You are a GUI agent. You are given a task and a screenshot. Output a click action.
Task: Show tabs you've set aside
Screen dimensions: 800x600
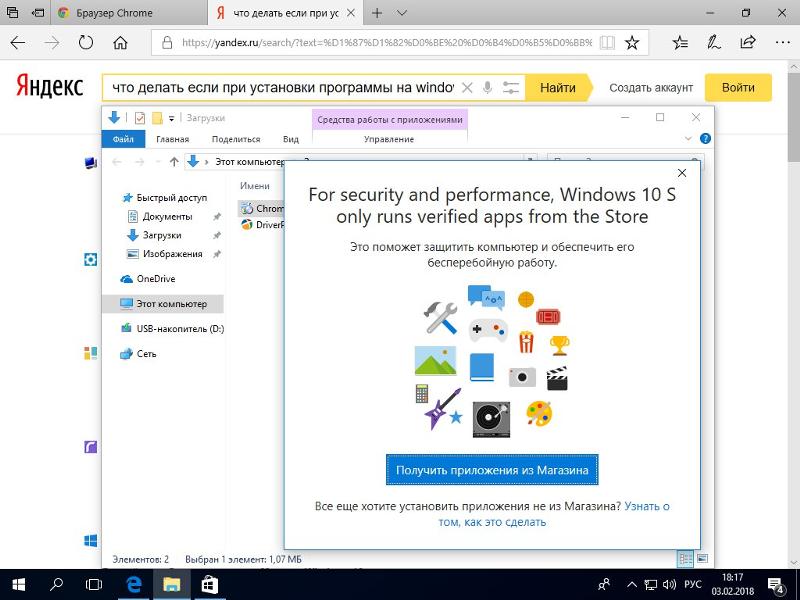point(12,13)
